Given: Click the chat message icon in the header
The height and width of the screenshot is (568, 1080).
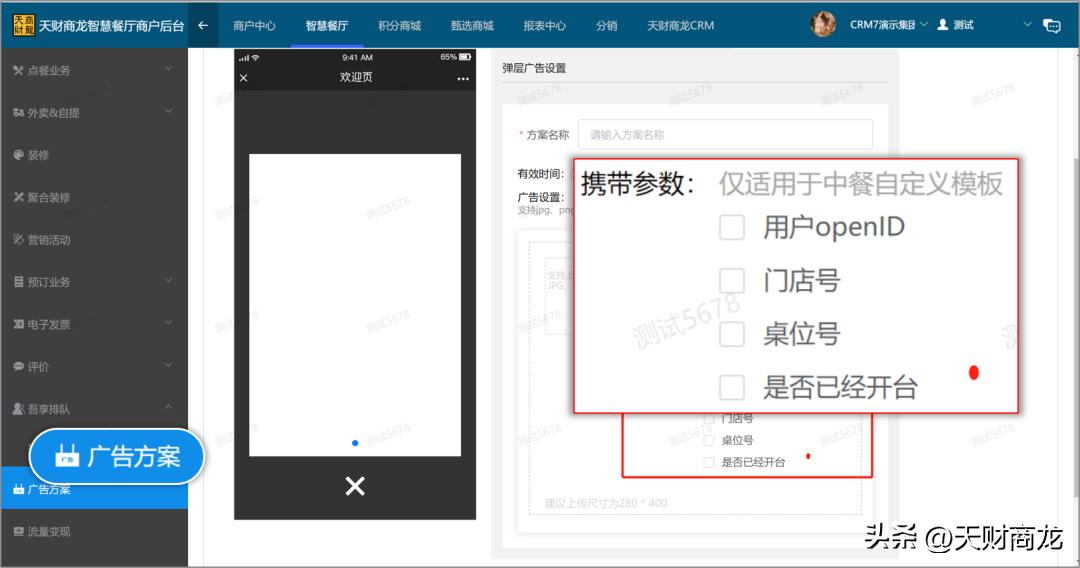Looking at the screenshot, I should [1051, 25].
